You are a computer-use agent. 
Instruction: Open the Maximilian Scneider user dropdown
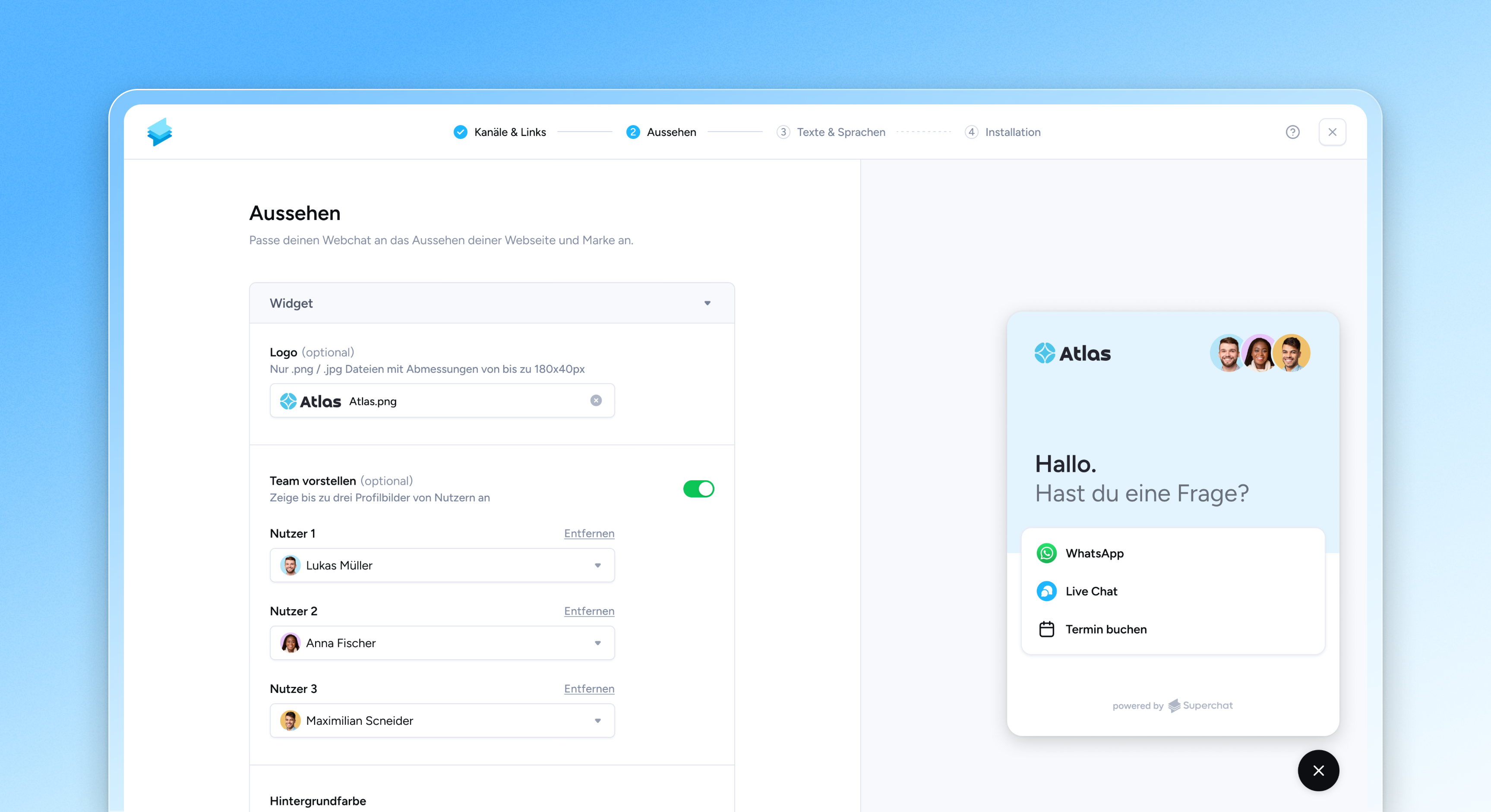pos(597,720)
